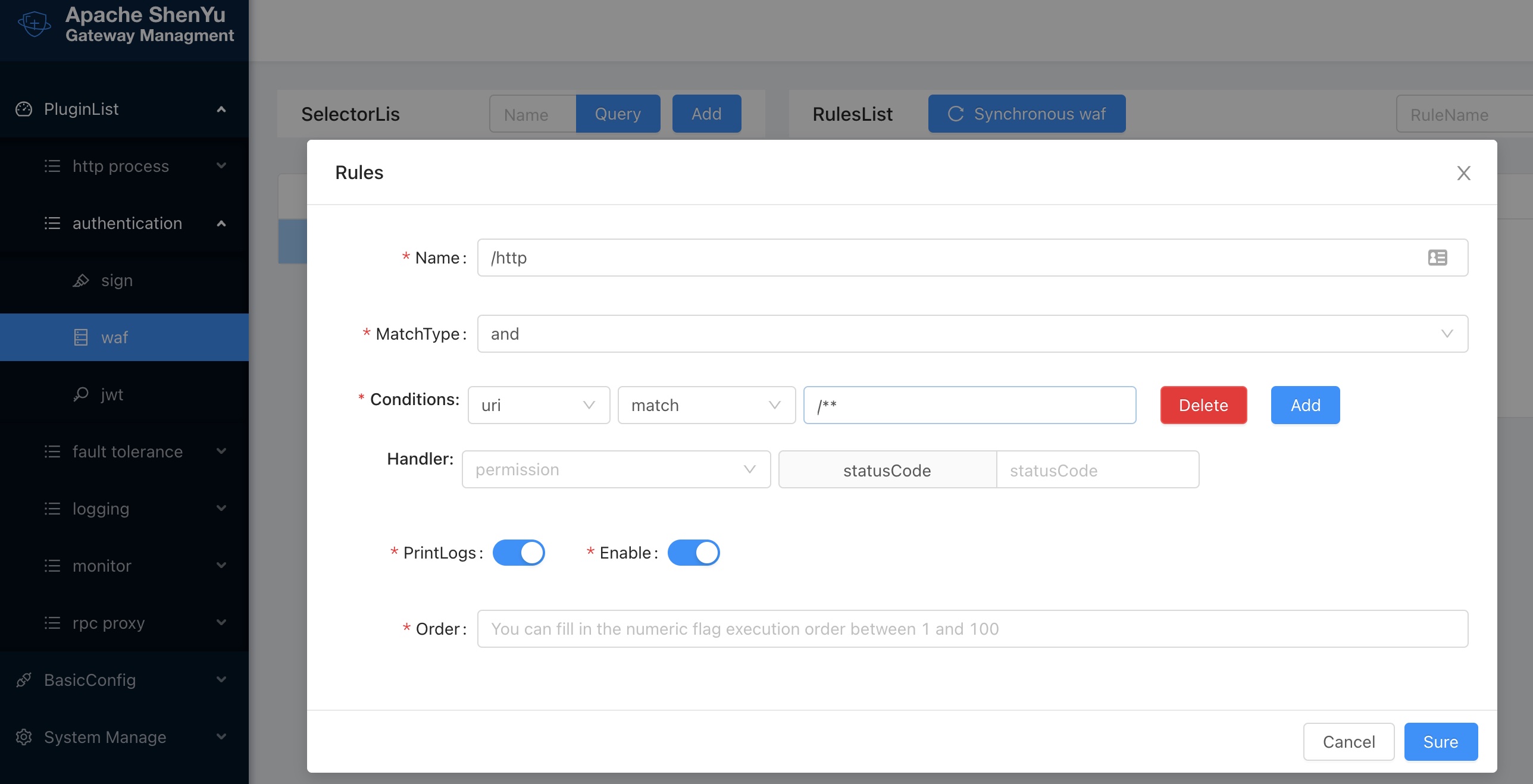Expand the fault tolerance menu
Screen dimensions: 1533x784
click(127, 451)
